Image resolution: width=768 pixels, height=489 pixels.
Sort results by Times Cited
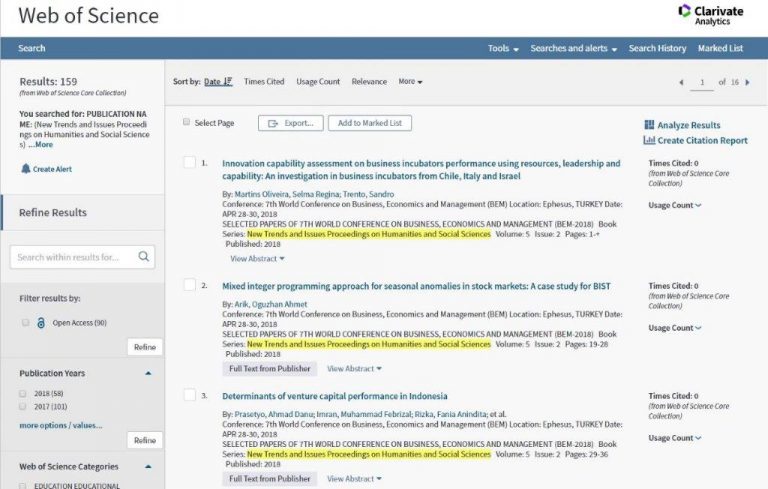tap(264, 82)
